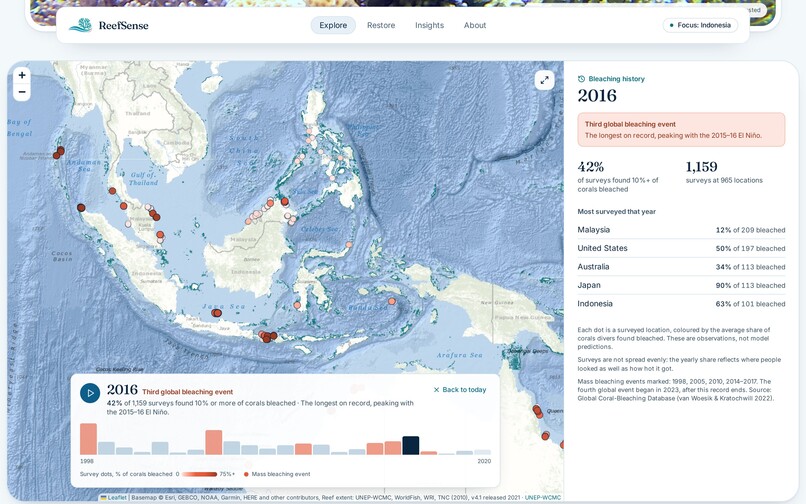Select the 2005 mass bleaching bar
The height and width of the screenshot is (504, 806).
click(x=214, y=442)
